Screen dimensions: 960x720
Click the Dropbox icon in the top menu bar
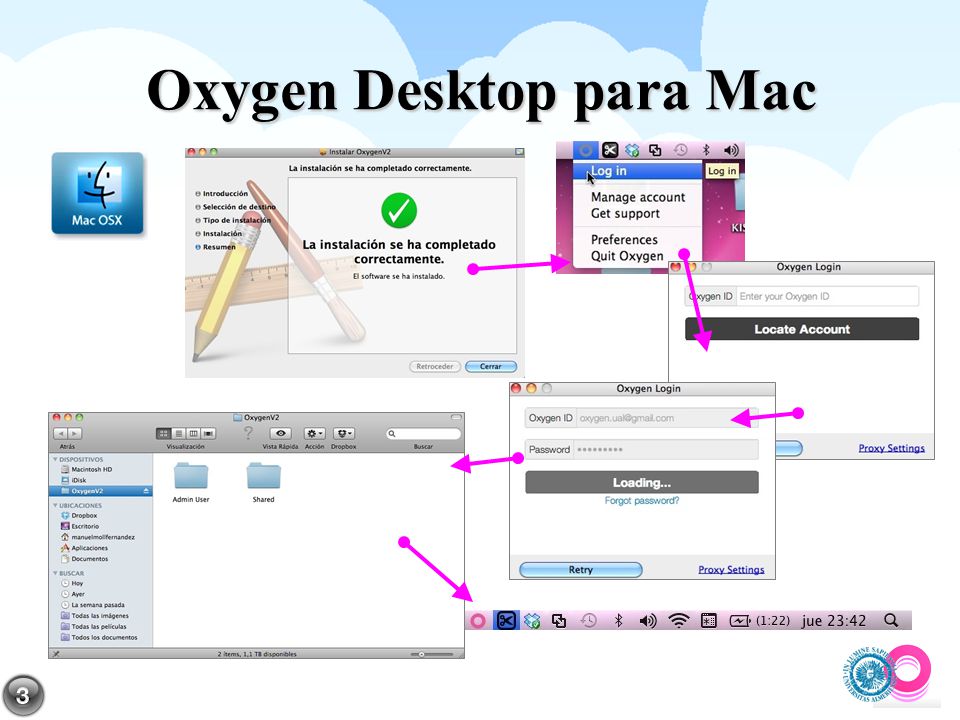point(632,150)
